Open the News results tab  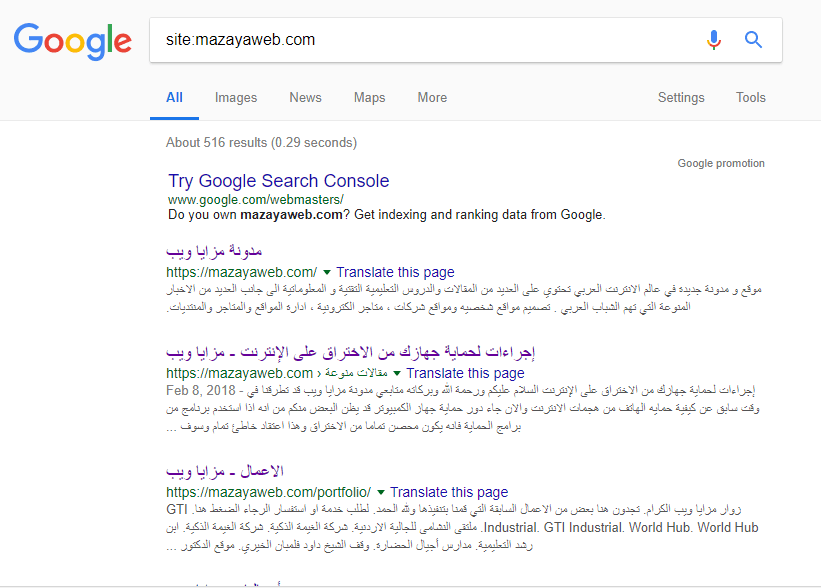tap(305, 98)
